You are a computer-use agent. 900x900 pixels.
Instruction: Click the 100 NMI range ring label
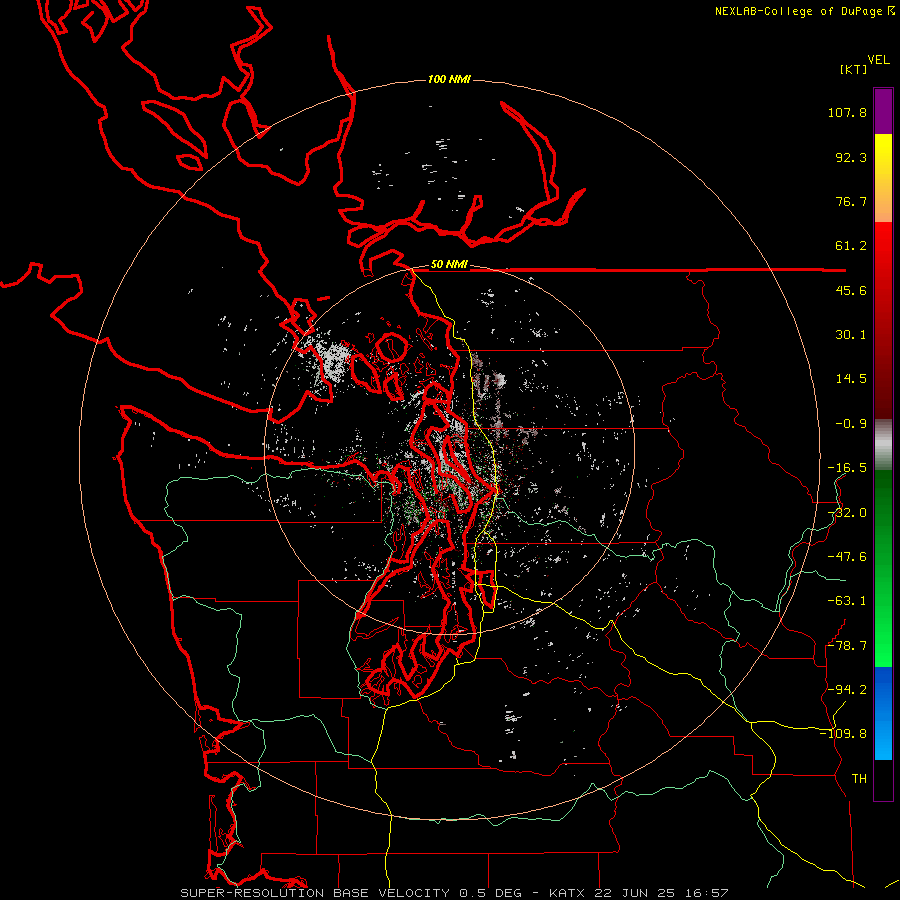click(449, 79)
